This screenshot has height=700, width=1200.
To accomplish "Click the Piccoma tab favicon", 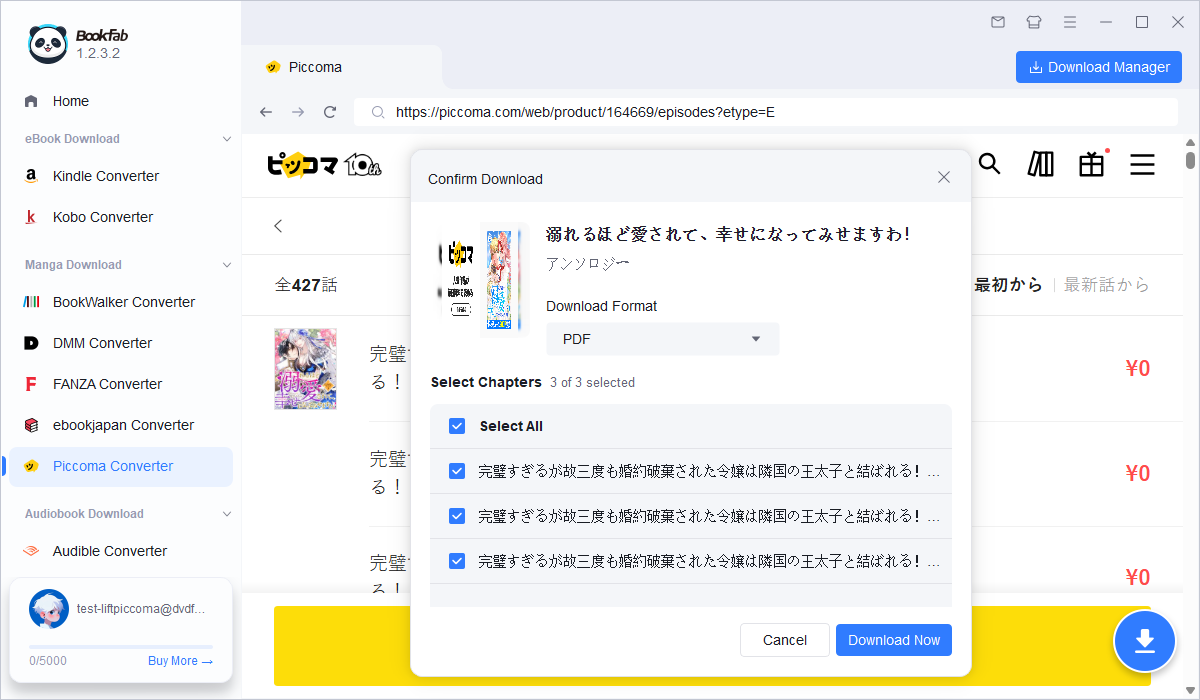I will pos(272,67).
